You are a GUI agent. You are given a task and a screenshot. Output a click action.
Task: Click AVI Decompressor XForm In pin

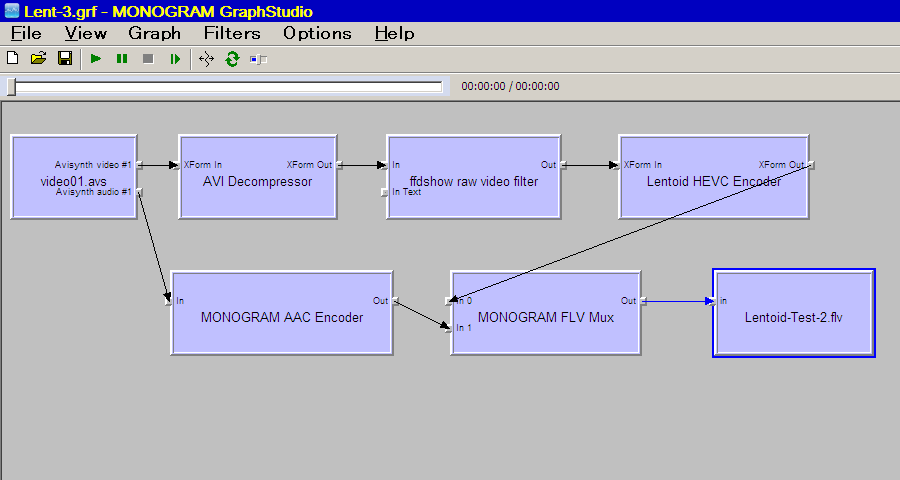(176, 165)
